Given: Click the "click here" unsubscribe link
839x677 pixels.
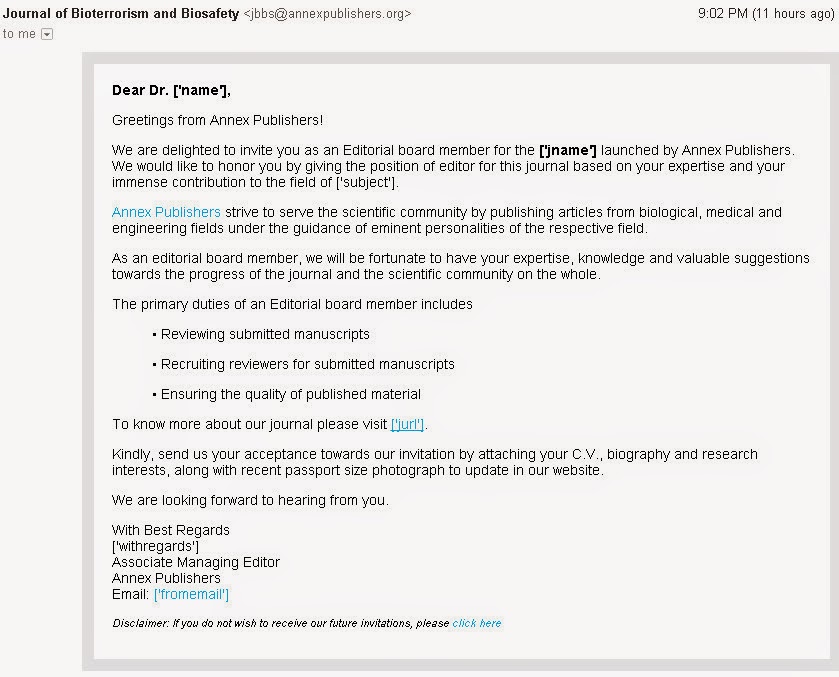Looking at the screenshot, I should tap(477, 623).
